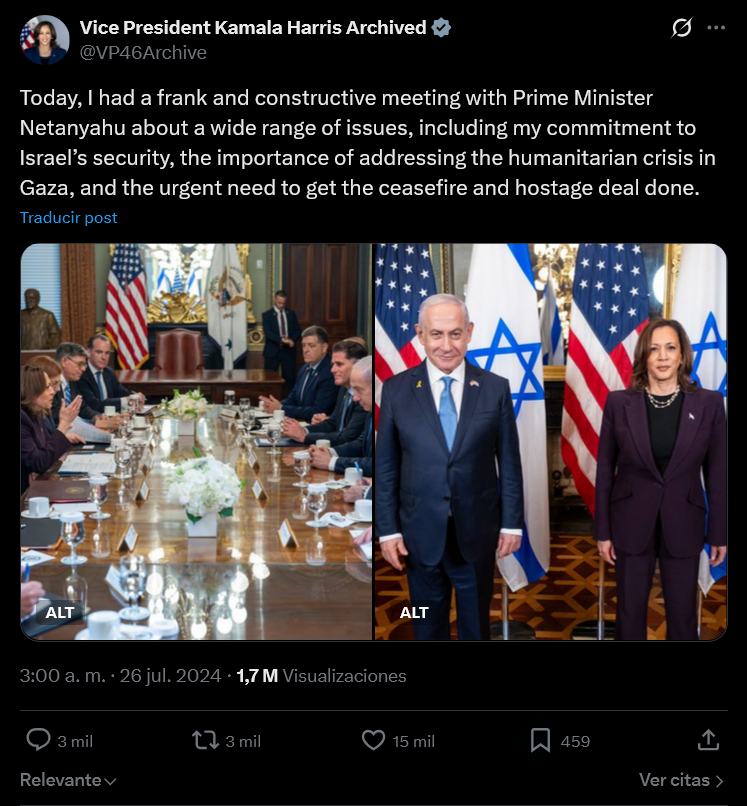Show ALT text on flags portrait photo
The height and width of the screenshot is (806, 747).
414,612
